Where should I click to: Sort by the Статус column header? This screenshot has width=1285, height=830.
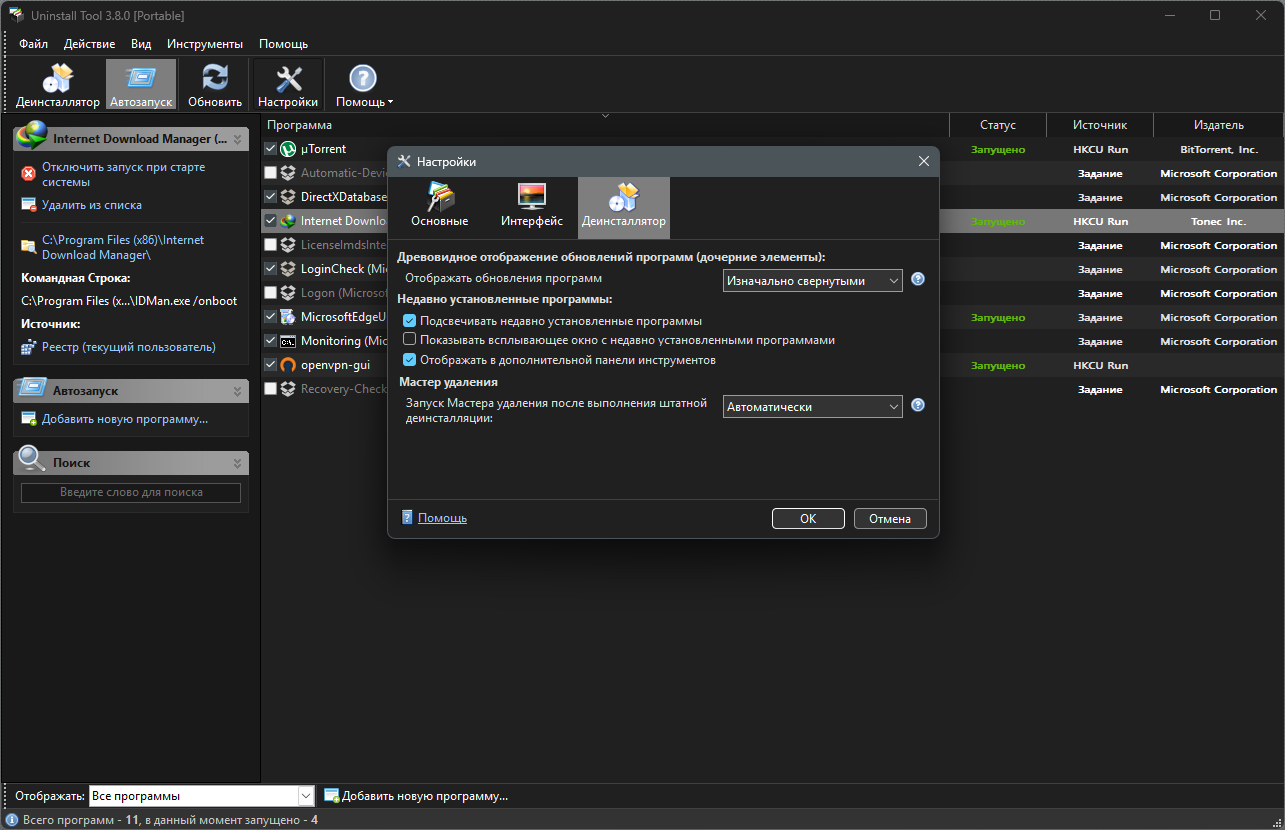pyautogui.click(x=998, y=125)
